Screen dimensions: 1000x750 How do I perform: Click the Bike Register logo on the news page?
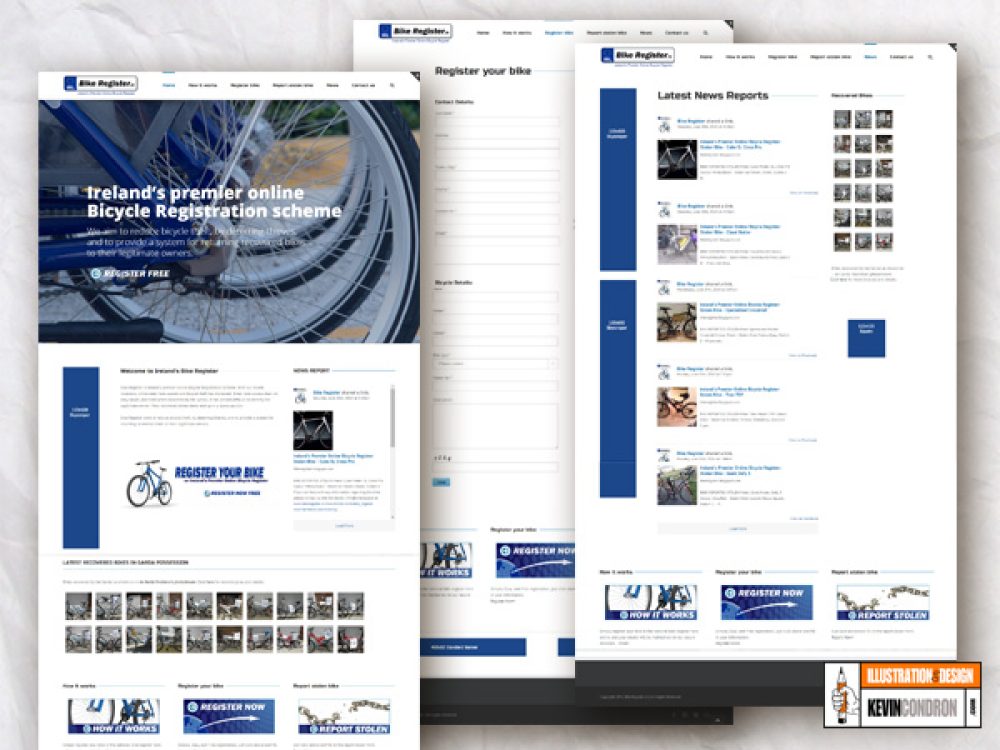click(637, 56)
